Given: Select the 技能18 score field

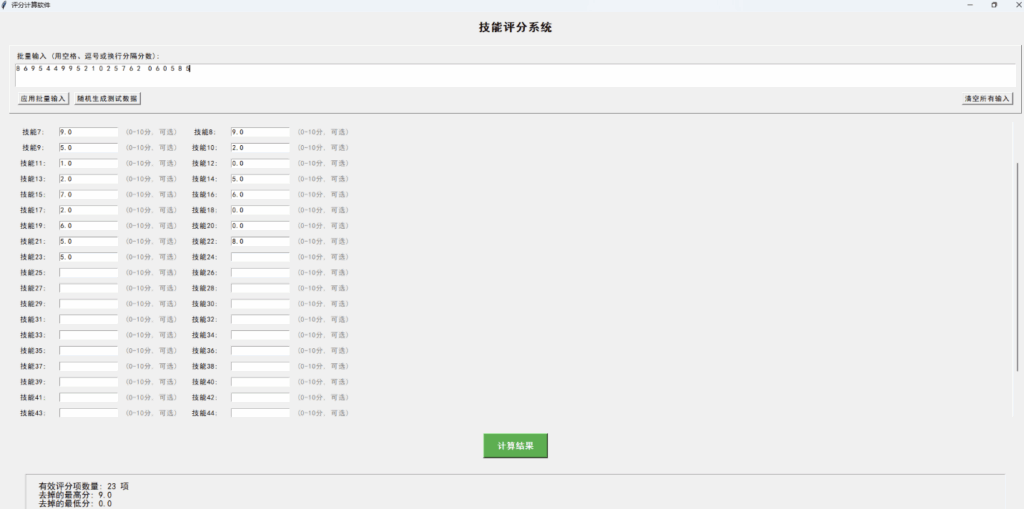Looking at the screenshot, I should click(x=260, y=210).
